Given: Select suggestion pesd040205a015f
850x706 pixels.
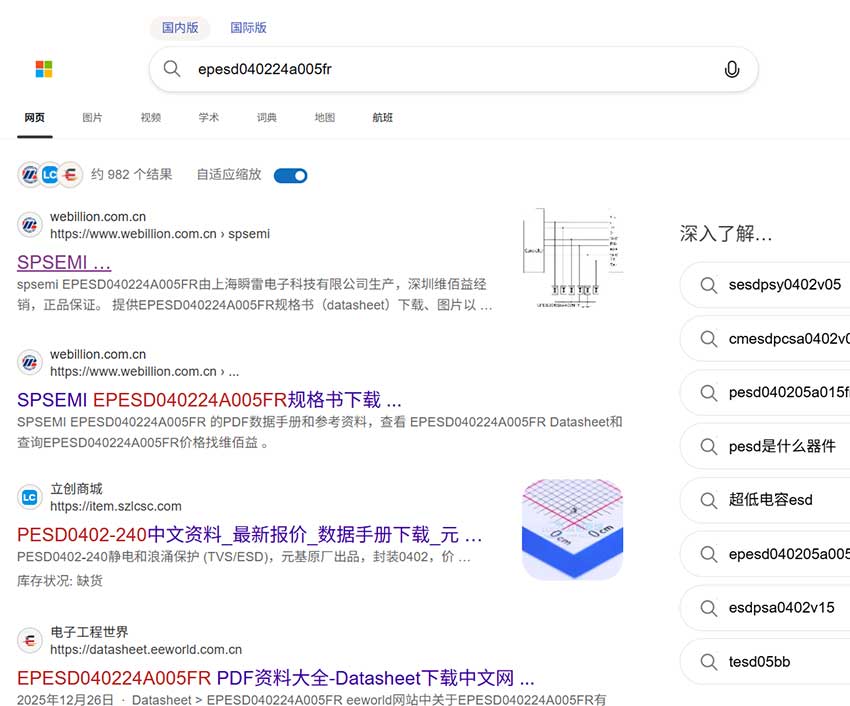Looking at the screenshot, I should (x=765, y=393).
